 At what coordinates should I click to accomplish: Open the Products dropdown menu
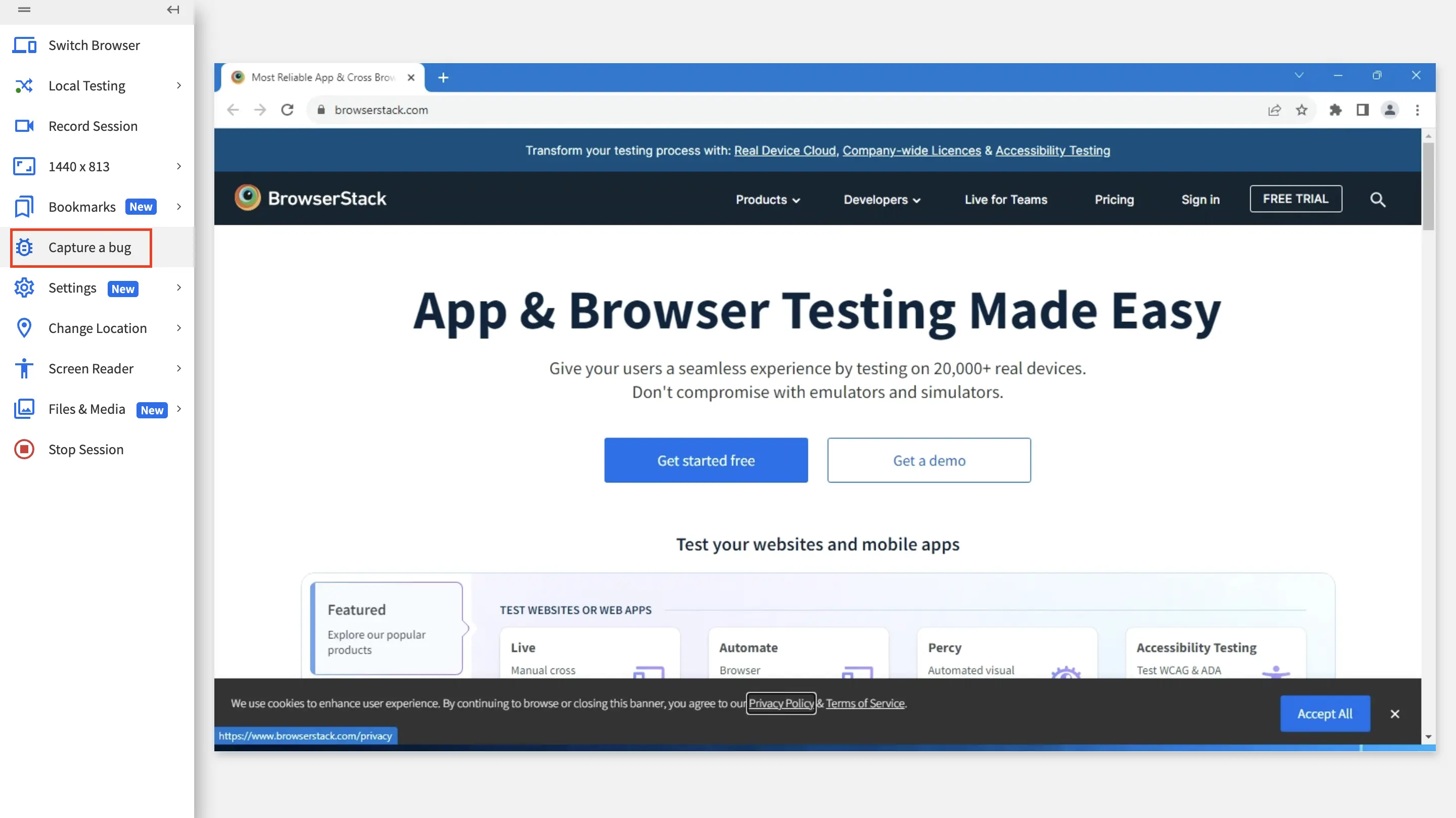click(x=767, y=200)
